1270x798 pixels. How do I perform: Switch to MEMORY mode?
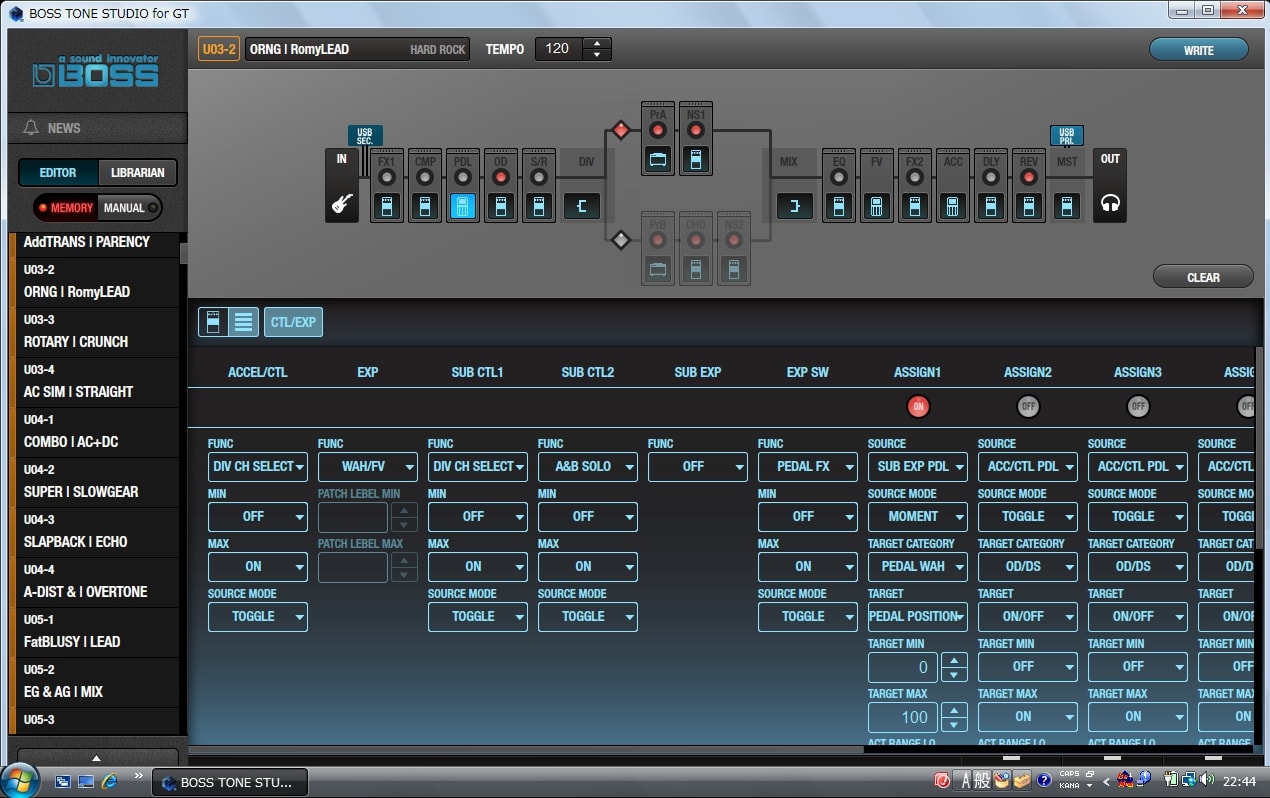[66, 208]
